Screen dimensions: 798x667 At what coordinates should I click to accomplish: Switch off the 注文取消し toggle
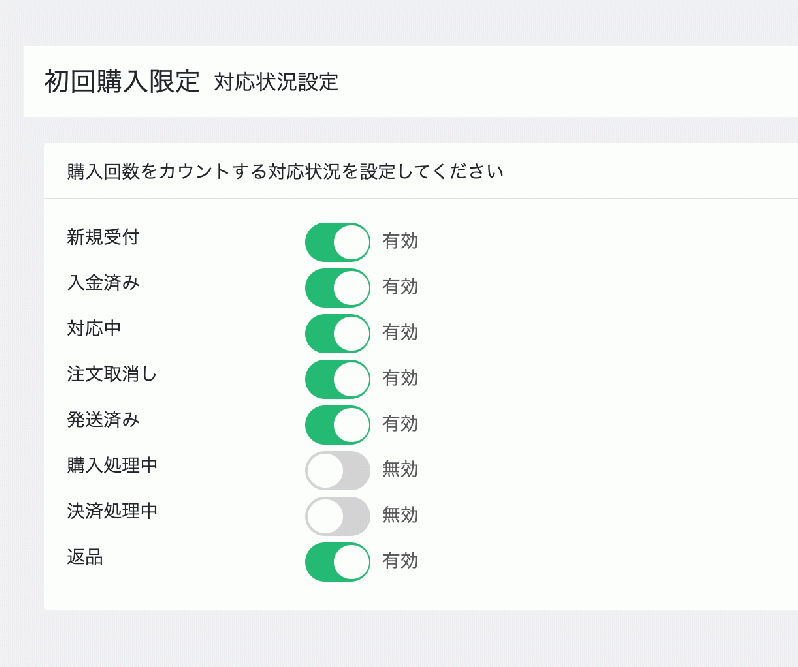tap(337, 379)
